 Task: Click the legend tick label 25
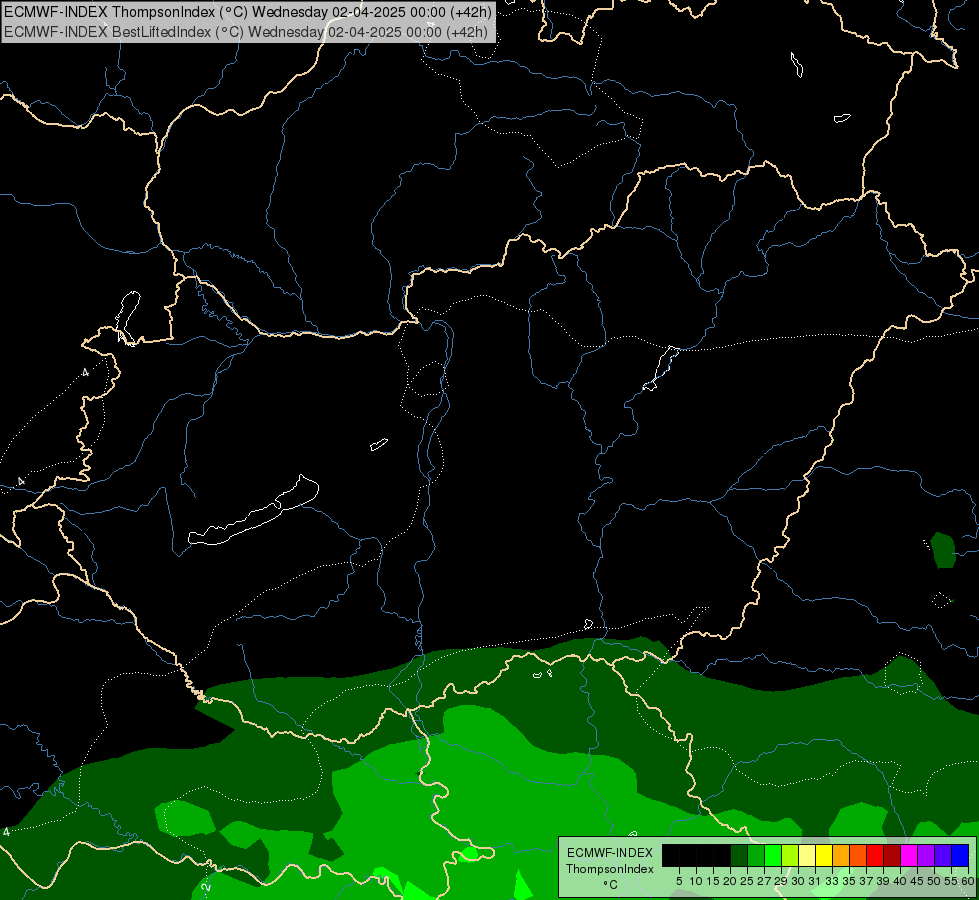[x=747, y=881]
